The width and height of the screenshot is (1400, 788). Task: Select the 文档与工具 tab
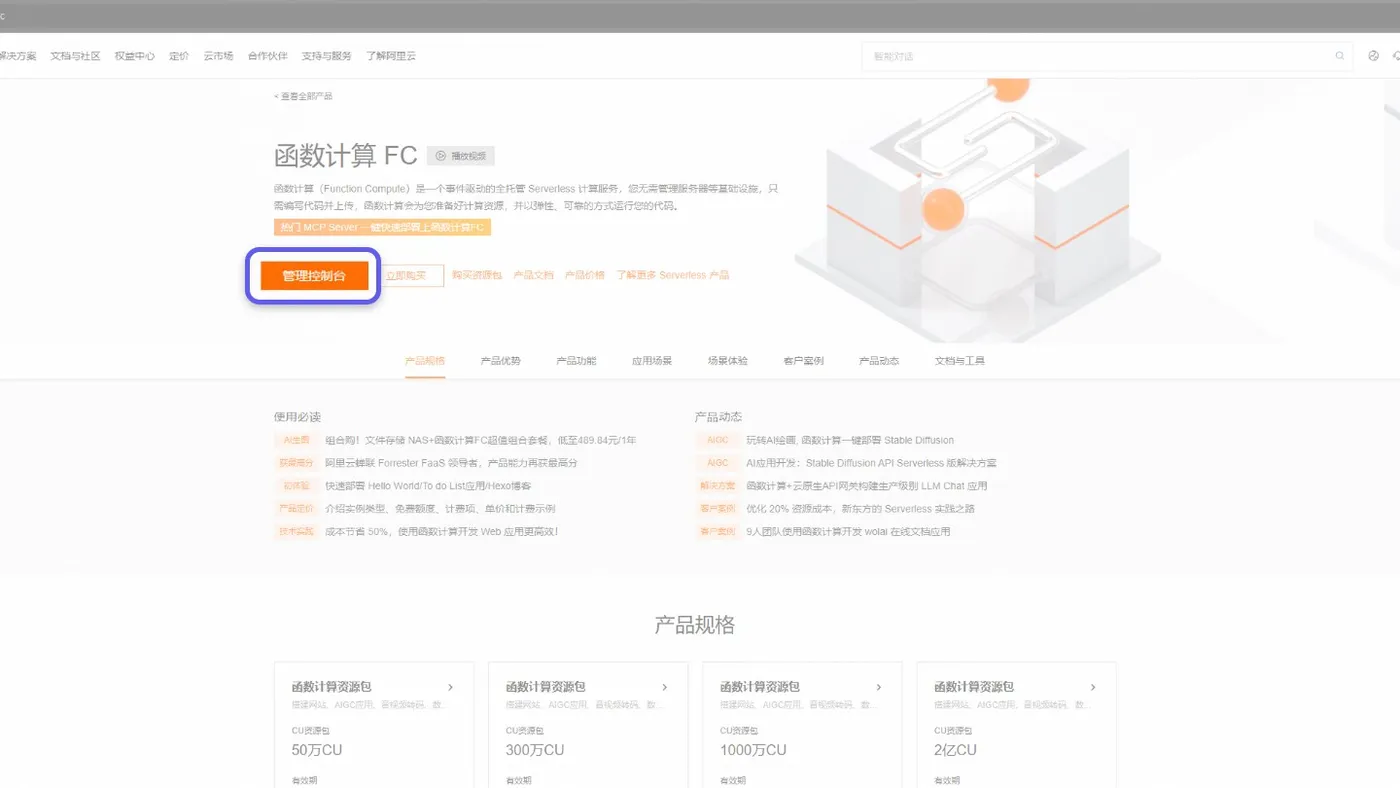click(960, 360)
